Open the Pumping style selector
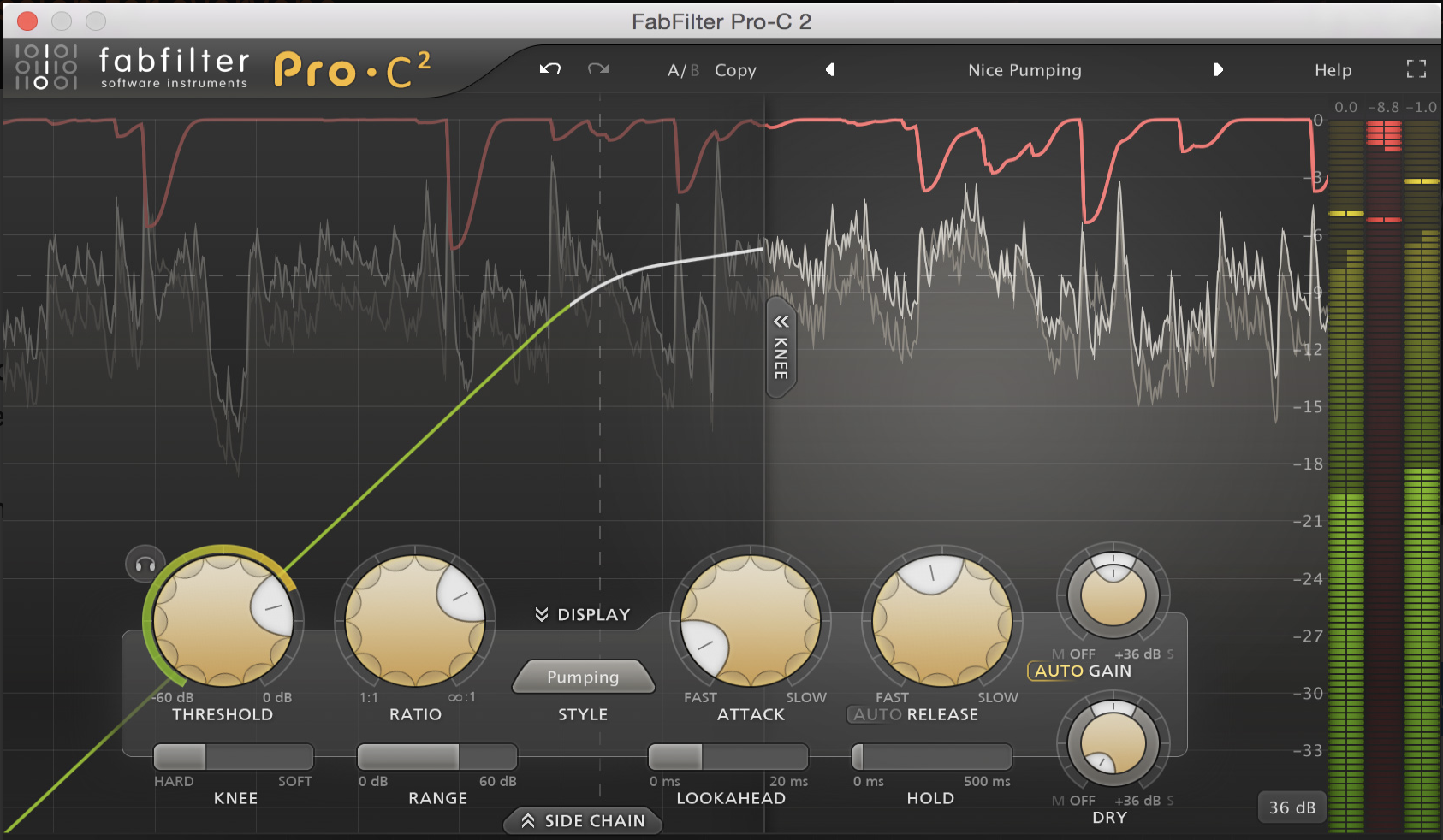Image resolution: width=1443 pixels, height=840 pixels. [583, 677]
